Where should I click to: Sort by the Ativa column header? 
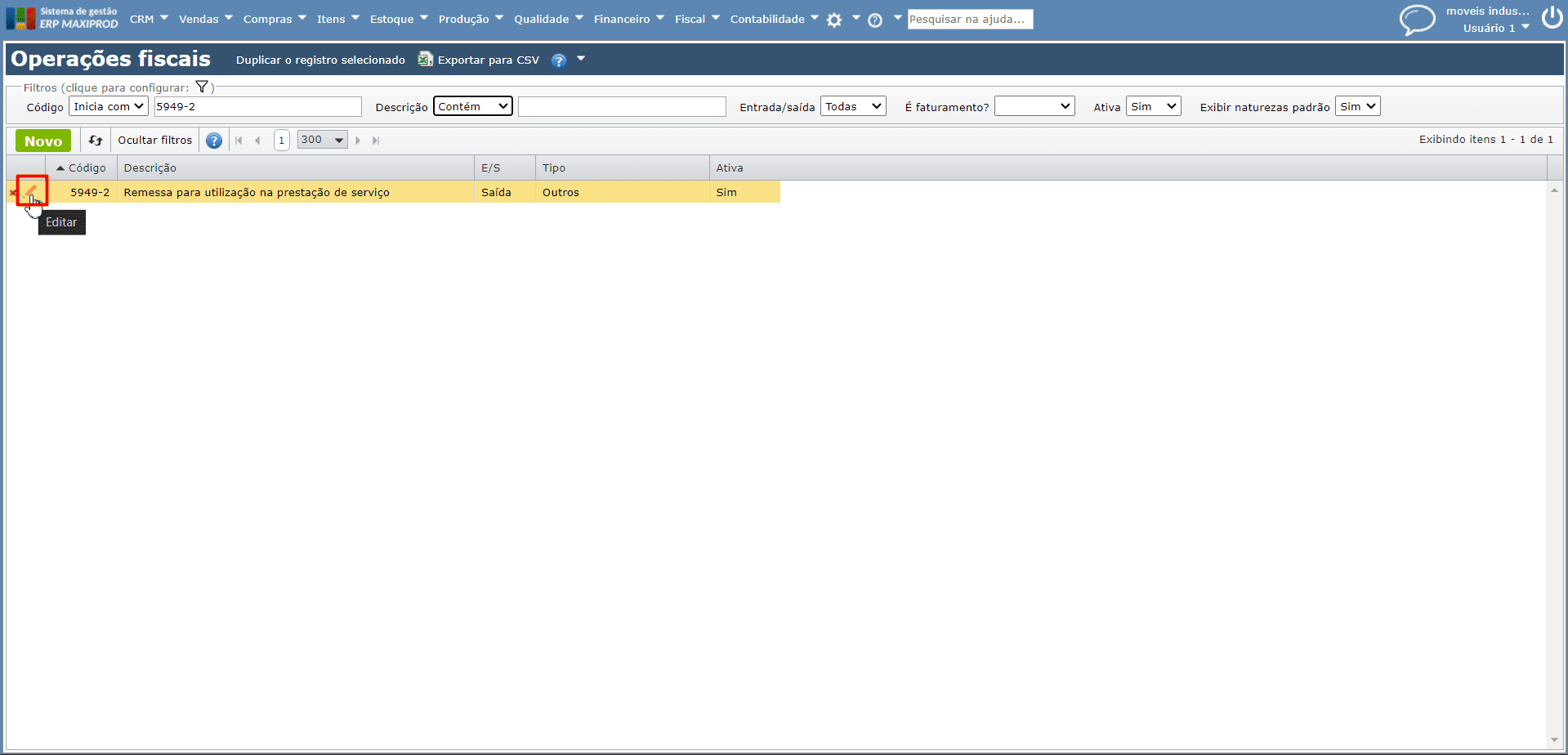1128,168
